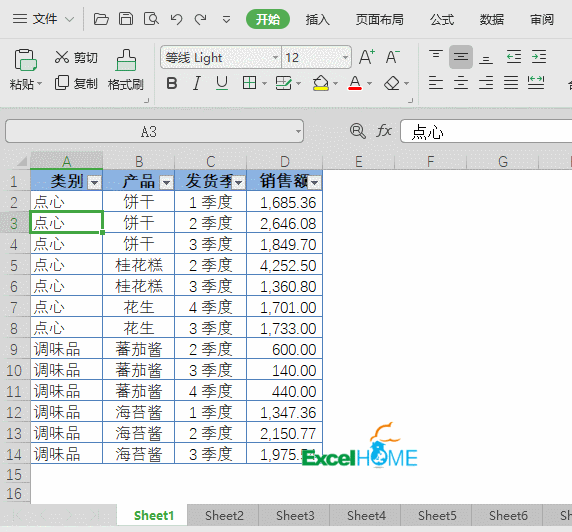Open the 销售额 column filter dropdown
572x532 pixels.
[314, 182]
